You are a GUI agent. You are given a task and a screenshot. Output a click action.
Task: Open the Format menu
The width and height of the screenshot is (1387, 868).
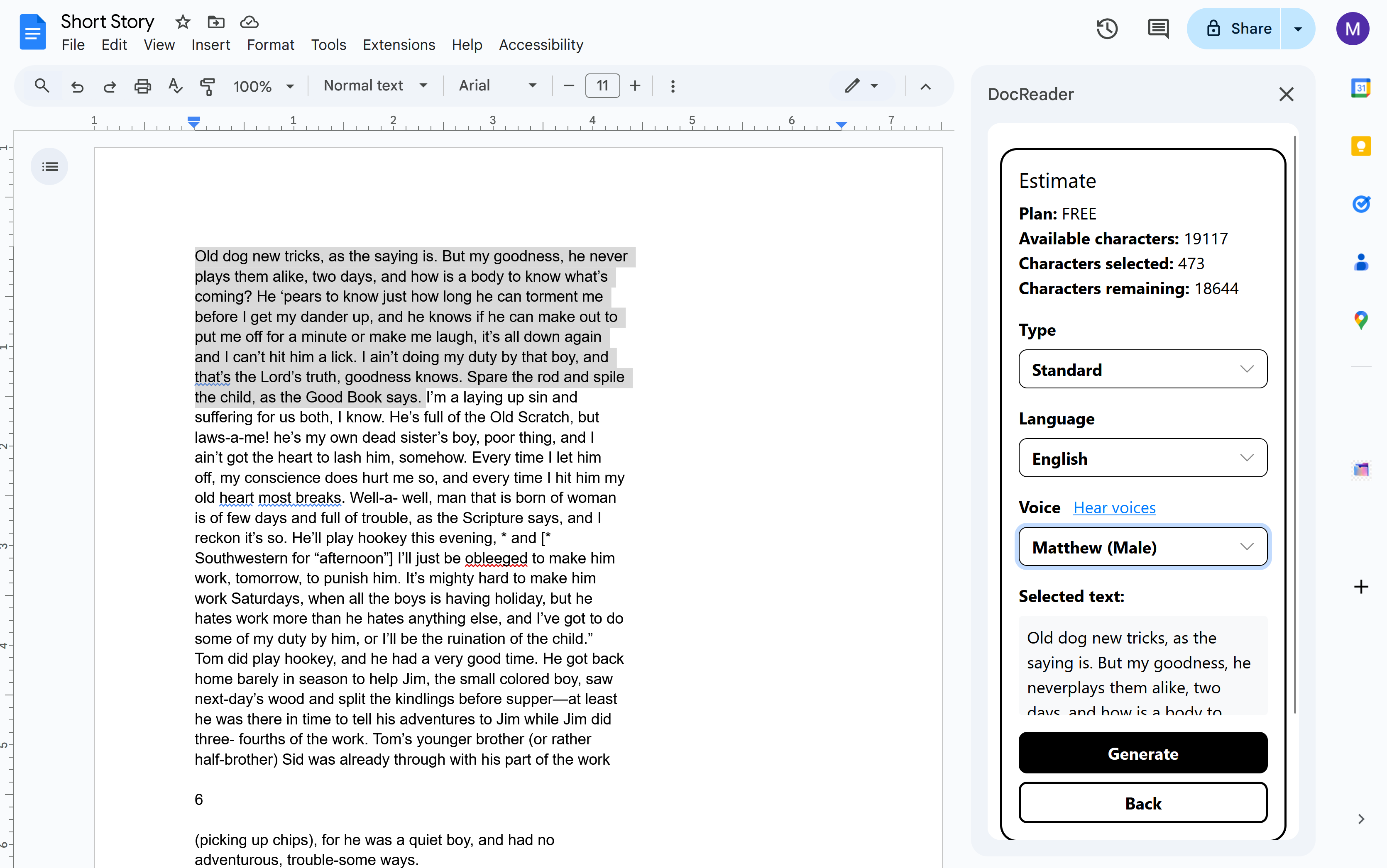point(271,45)
